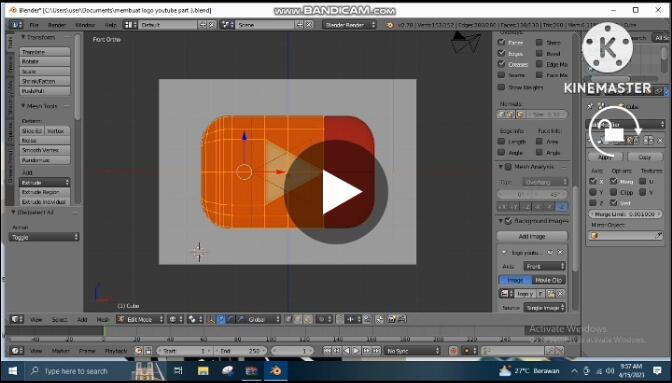Viewport: 672px width, 383px height.
Task: Open the 3D viewport View menu
Action: click(36, 320)
